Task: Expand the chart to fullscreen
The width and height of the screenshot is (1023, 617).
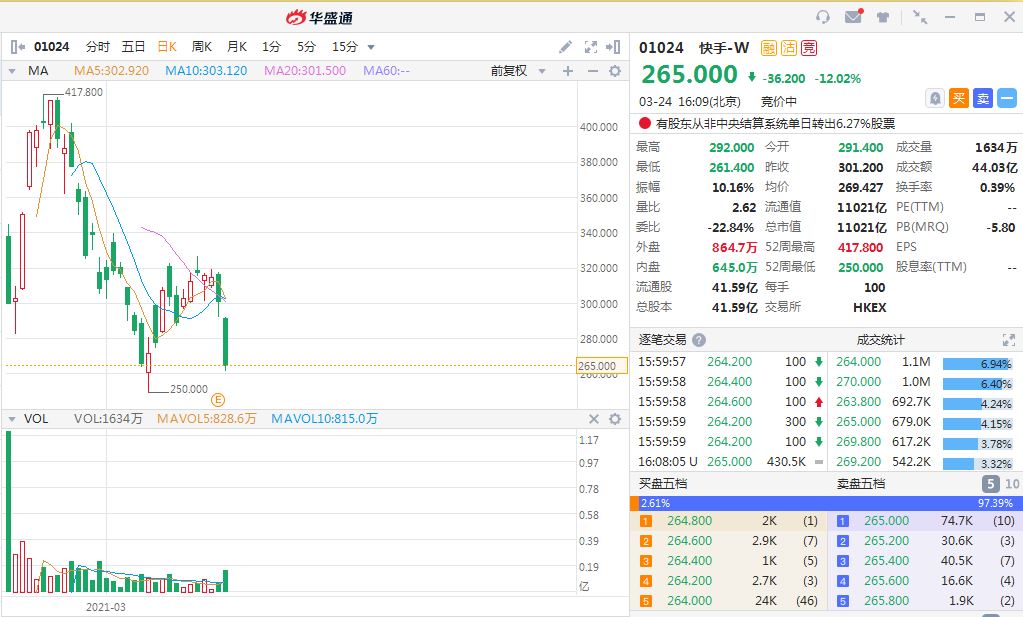Action: coord(590,47)
